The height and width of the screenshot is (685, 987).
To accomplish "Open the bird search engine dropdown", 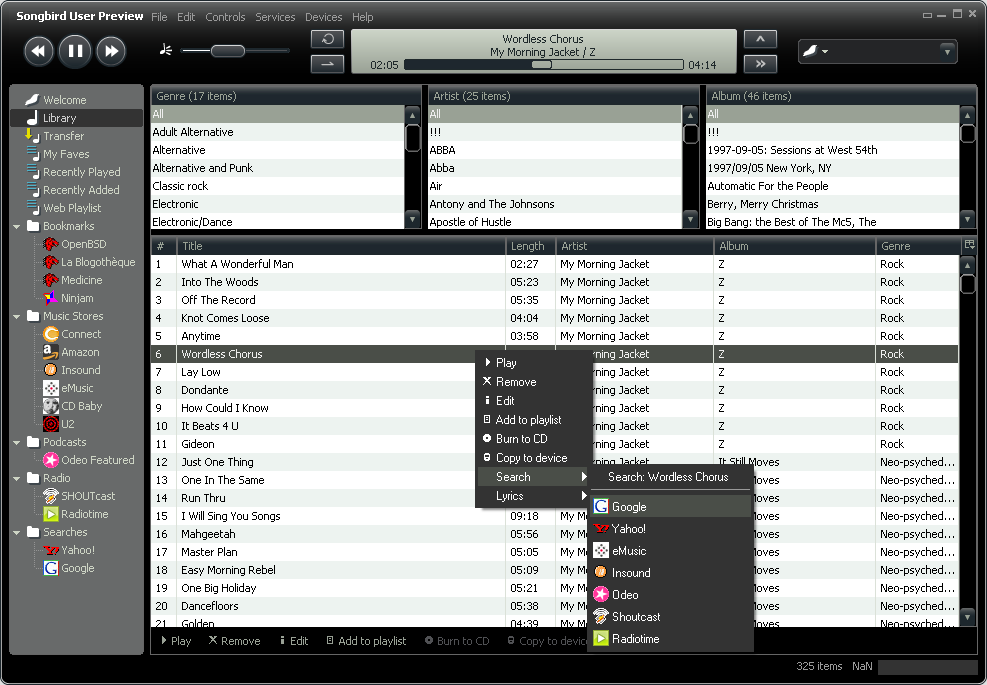I will click(815, 51).
